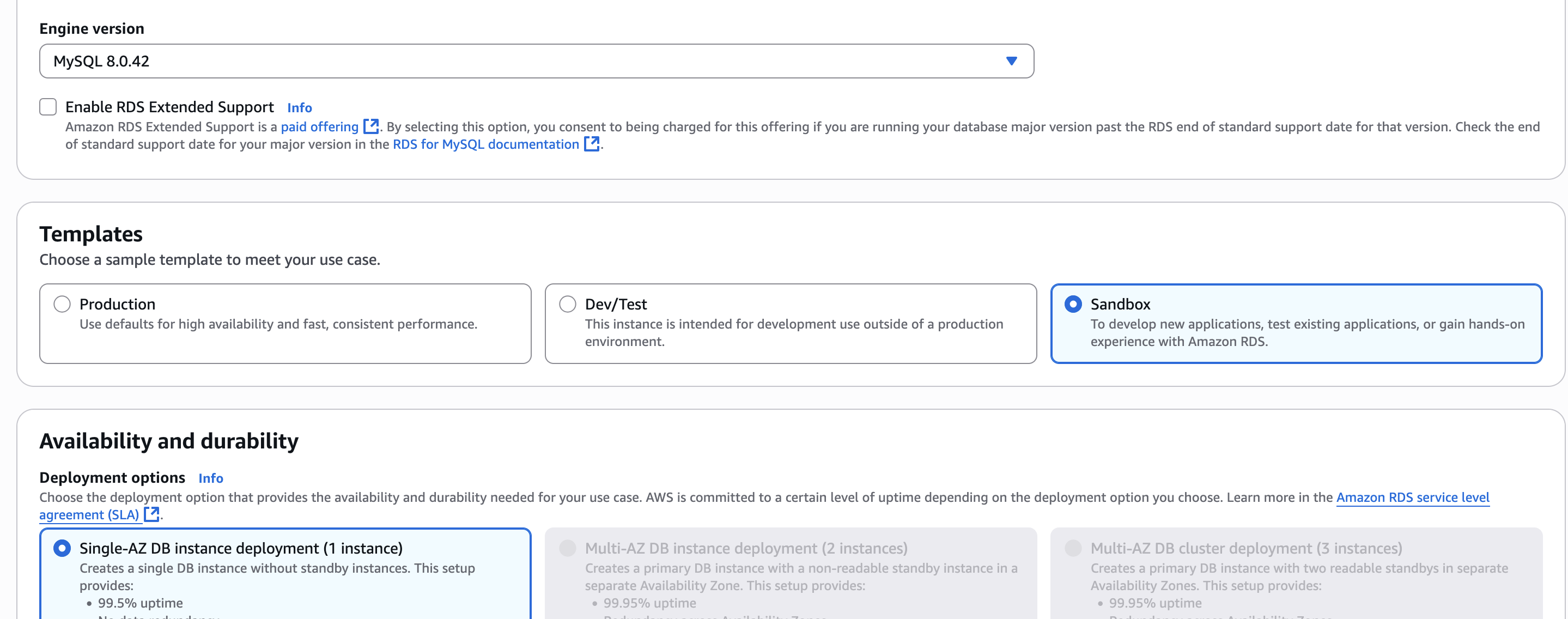The height and width of the screenshot is (619, 1568).
Task: Select Single-AZ DB instance deployment radio
Action: tap(62, 548)
